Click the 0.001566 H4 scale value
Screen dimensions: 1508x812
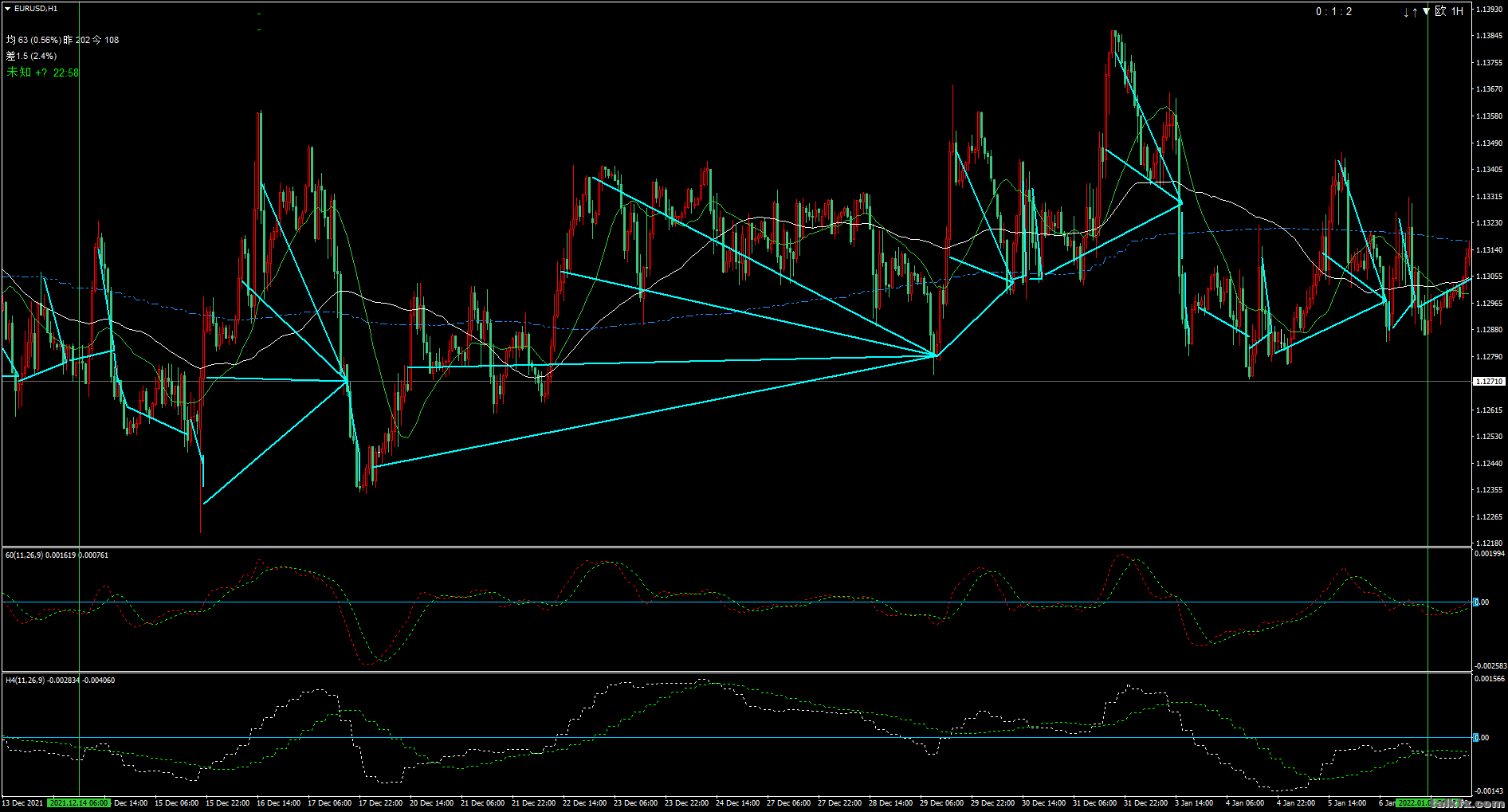(x=1490, y=679)
